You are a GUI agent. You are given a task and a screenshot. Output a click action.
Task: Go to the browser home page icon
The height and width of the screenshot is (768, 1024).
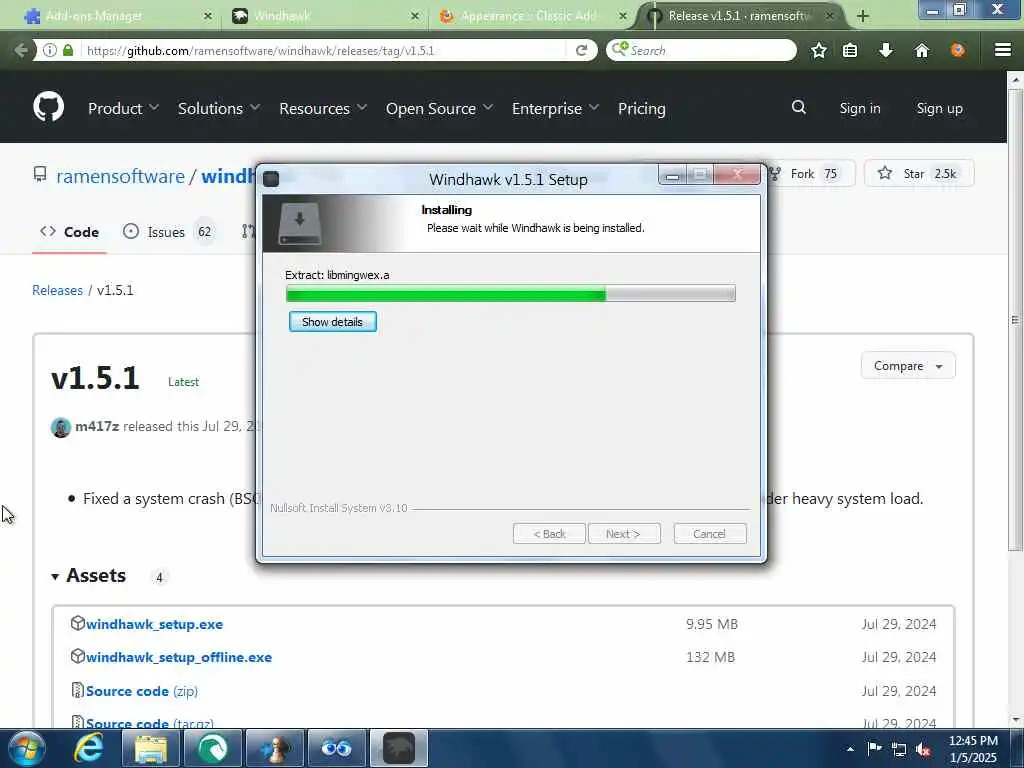pos(921,50)
